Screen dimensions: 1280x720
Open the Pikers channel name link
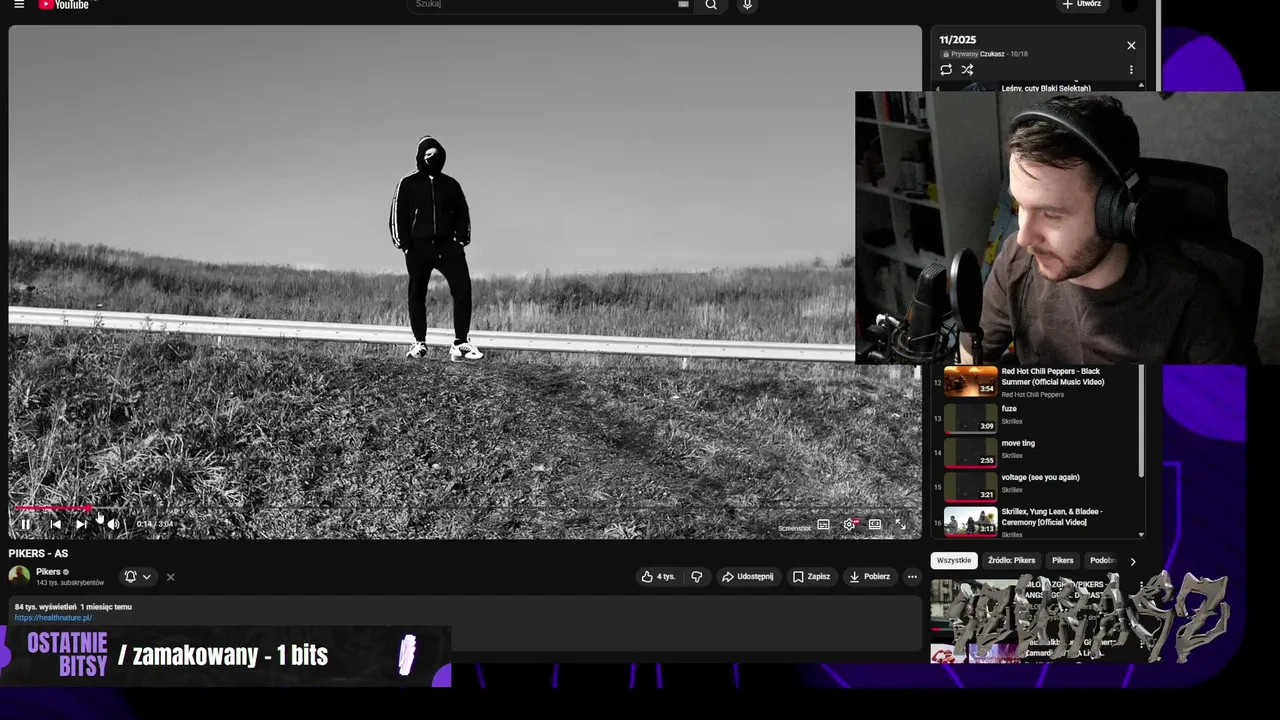pyautogui.click(x=48, y=572)
